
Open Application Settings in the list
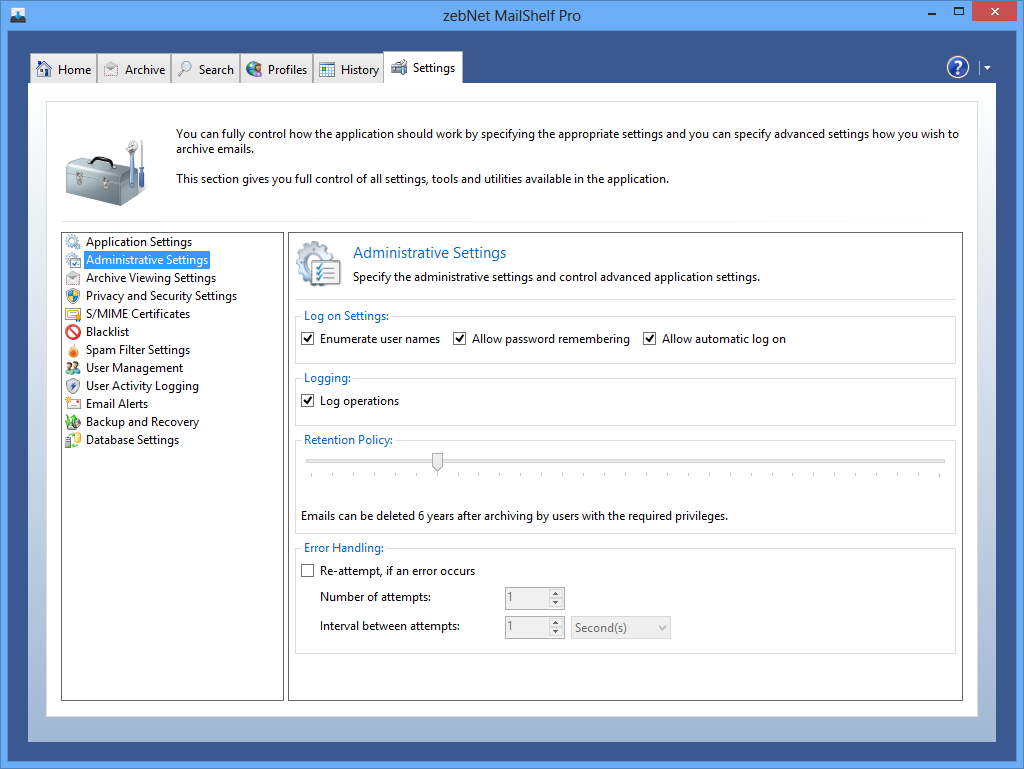point(139,242)
